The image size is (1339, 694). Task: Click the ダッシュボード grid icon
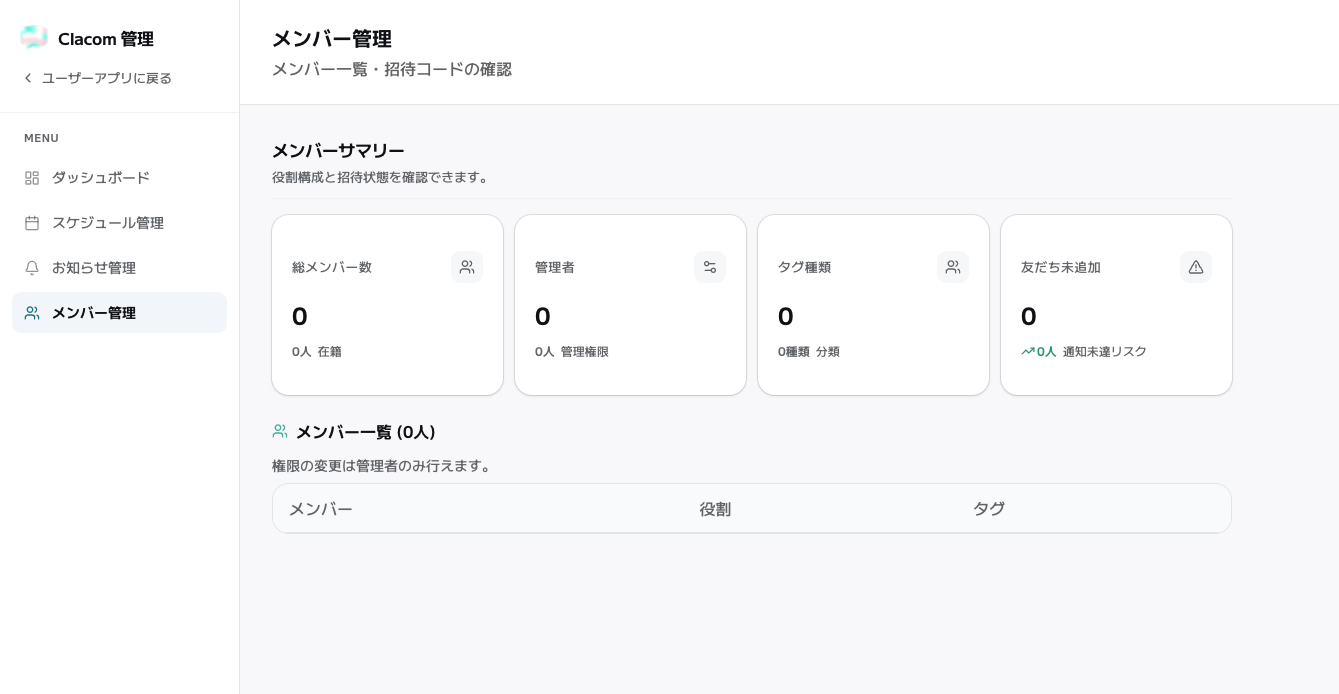point(32,178)
